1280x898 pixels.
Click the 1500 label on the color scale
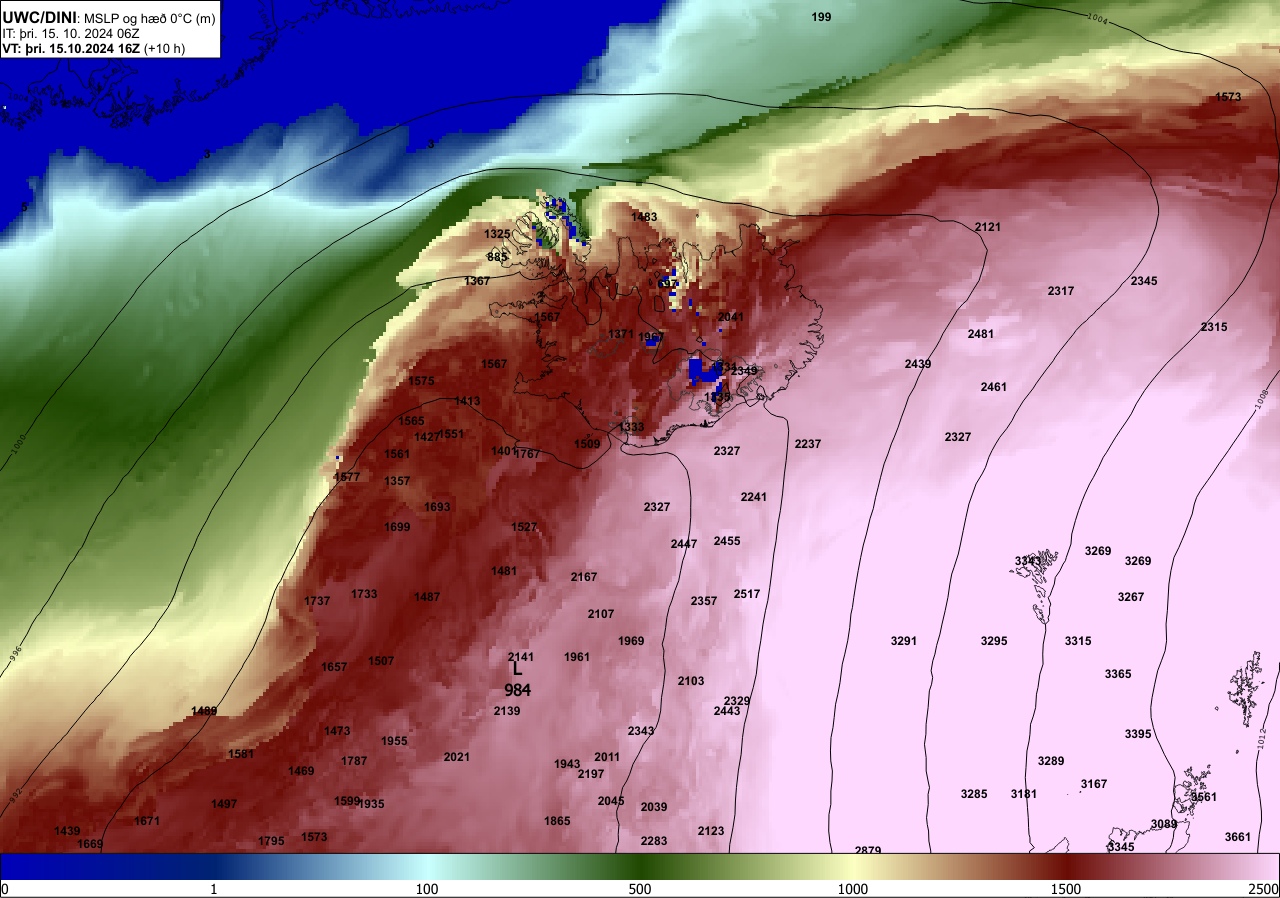coord(1066,889)
